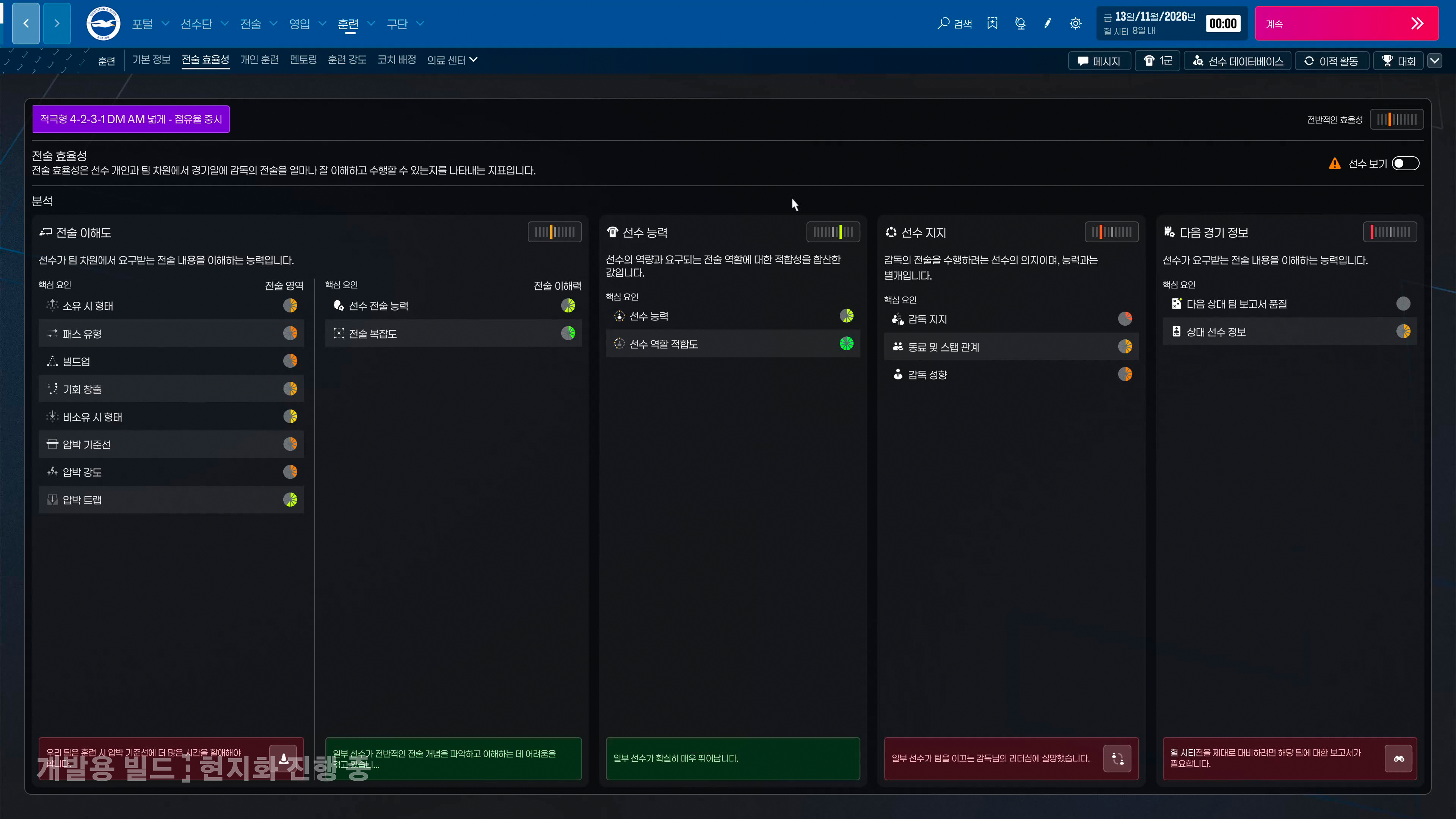Click the icon in manager leadership advice box
The width and height of the screenshot is (1456, 819).
pyautogui.click(x=1117, y=758)
